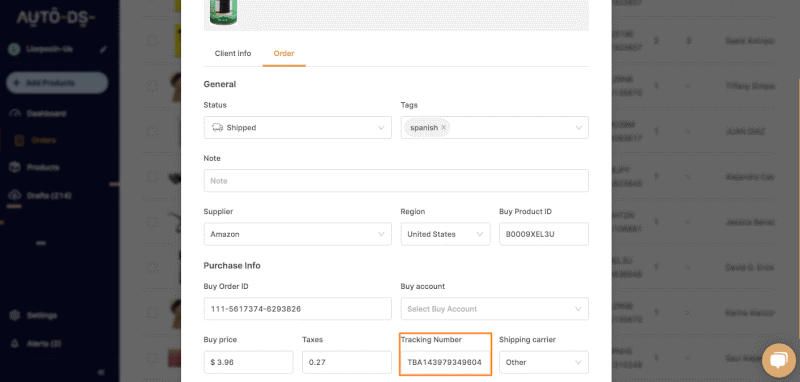
Task: Open the Region dropdown showing United States
Action: pos(445,234)
